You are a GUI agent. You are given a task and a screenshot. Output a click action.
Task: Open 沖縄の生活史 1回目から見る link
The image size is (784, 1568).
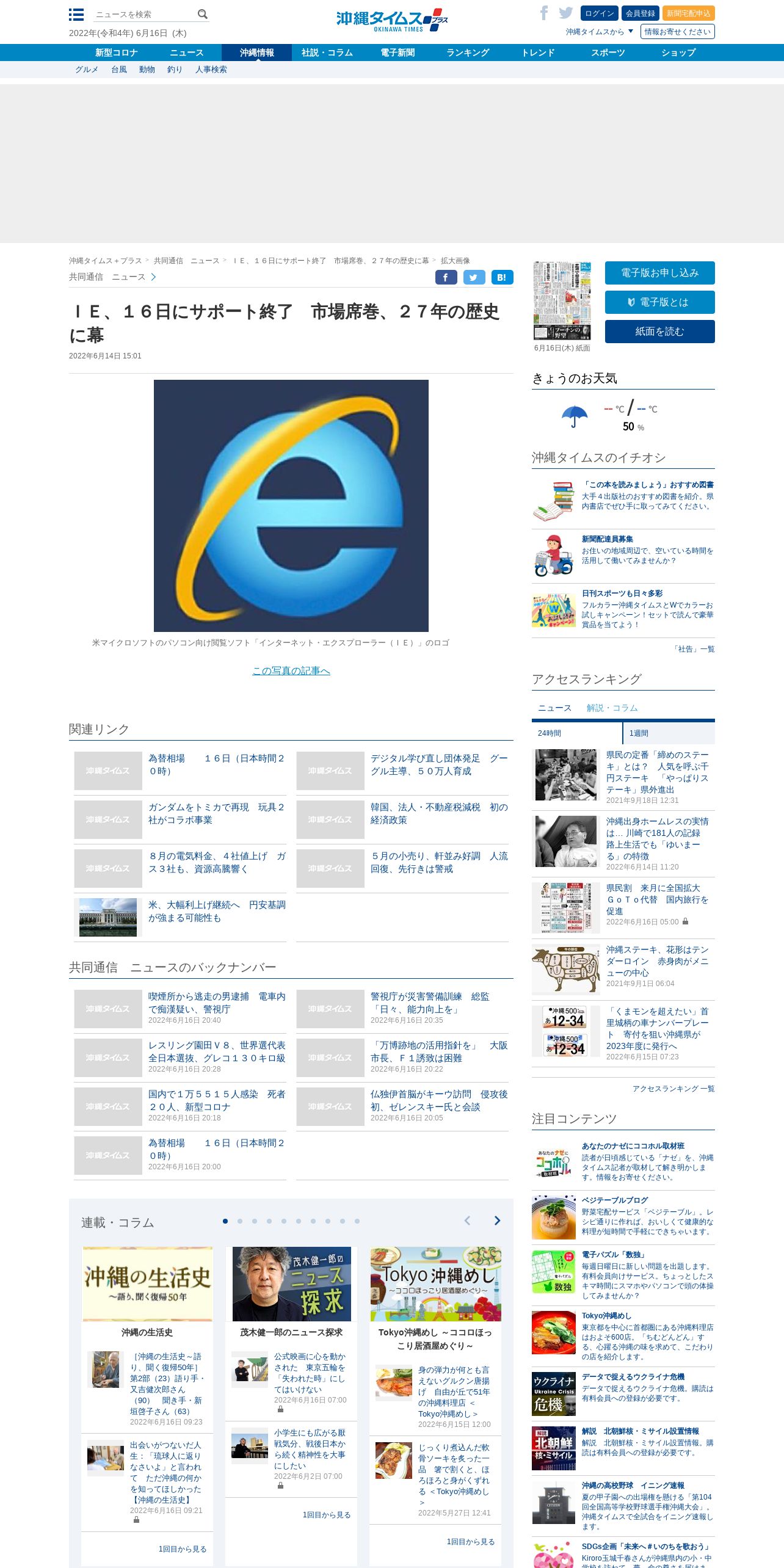(x=183, y=1549)
